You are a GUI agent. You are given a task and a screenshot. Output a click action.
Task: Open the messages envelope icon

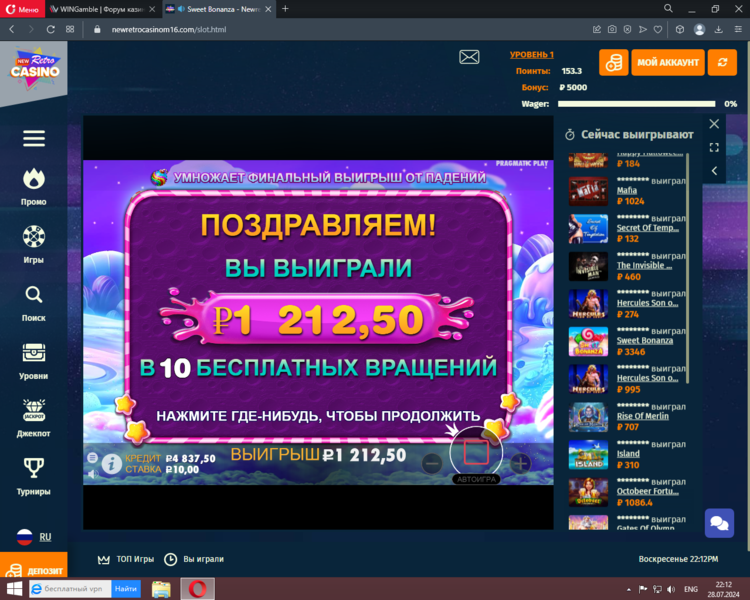[469, 57]
